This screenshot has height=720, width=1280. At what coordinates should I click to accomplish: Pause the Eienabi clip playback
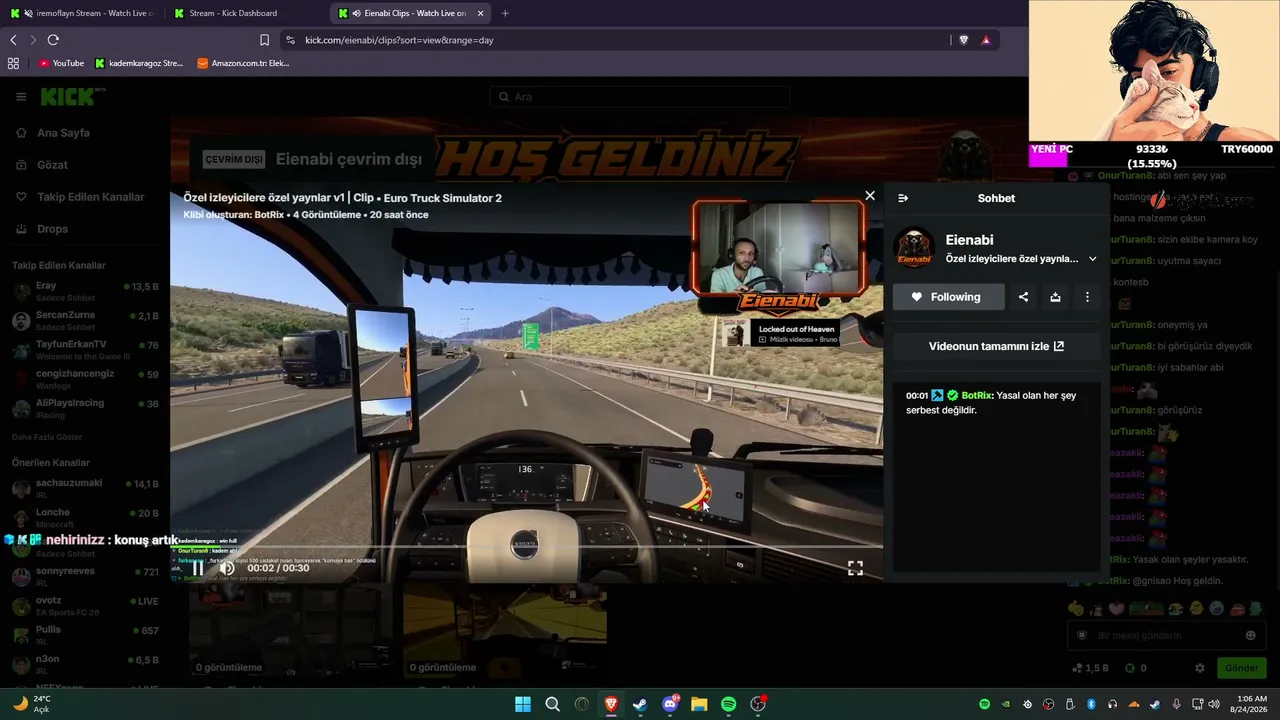[198, 568]
